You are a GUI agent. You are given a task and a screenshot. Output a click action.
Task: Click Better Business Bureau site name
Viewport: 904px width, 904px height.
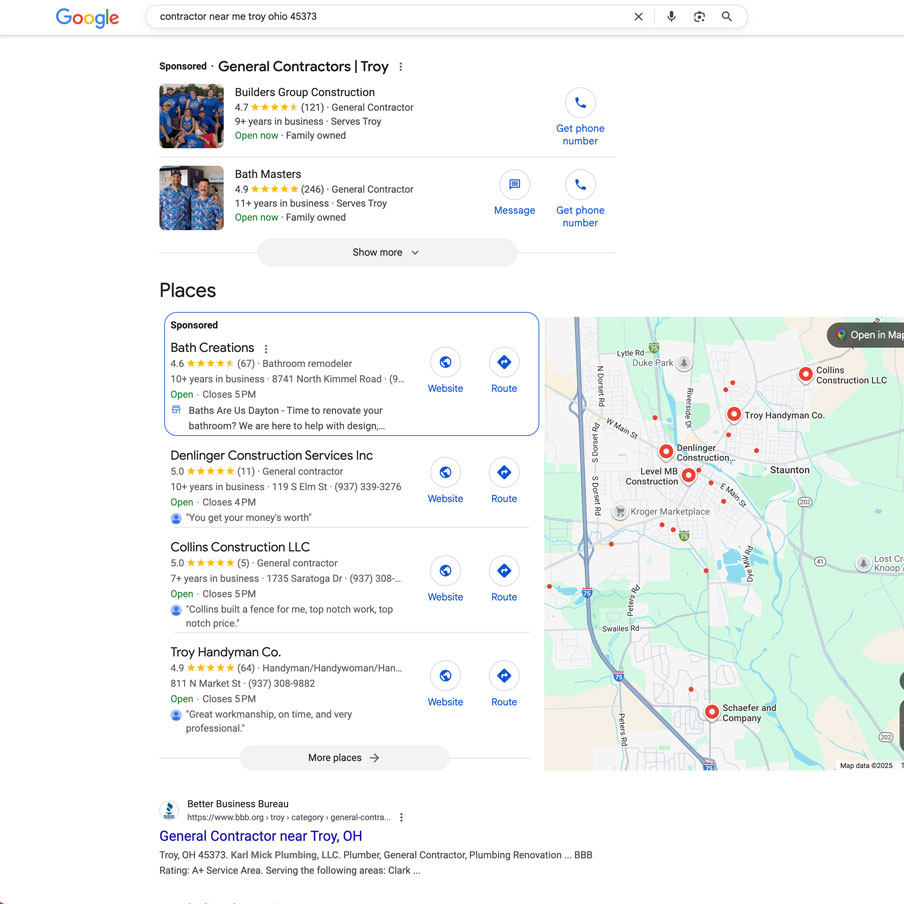pyautogui.click(x=238, y=804)
